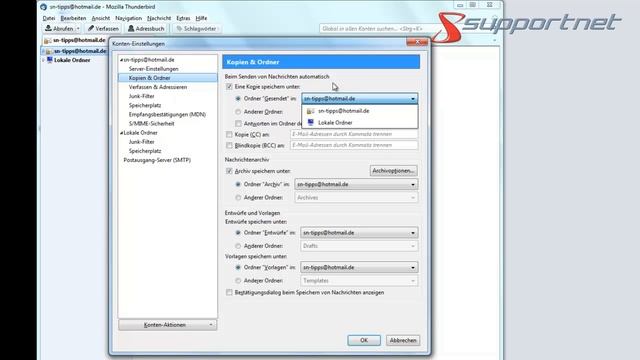Open the Bearbeiten menu
Screen dimensions: 640x360
73,18
